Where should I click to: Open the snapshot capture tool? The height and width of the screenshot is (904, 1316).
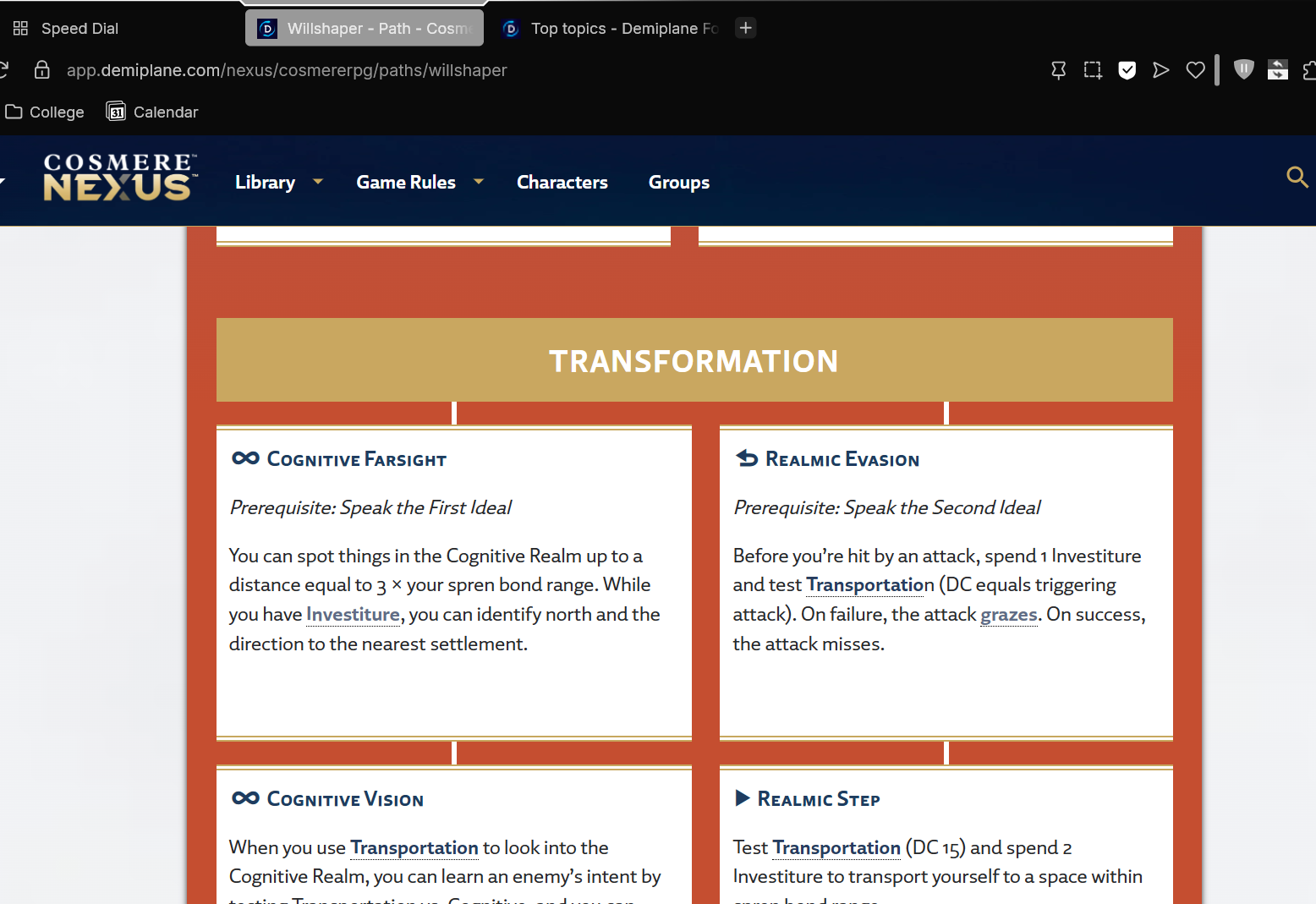[x=1093, y=70]
